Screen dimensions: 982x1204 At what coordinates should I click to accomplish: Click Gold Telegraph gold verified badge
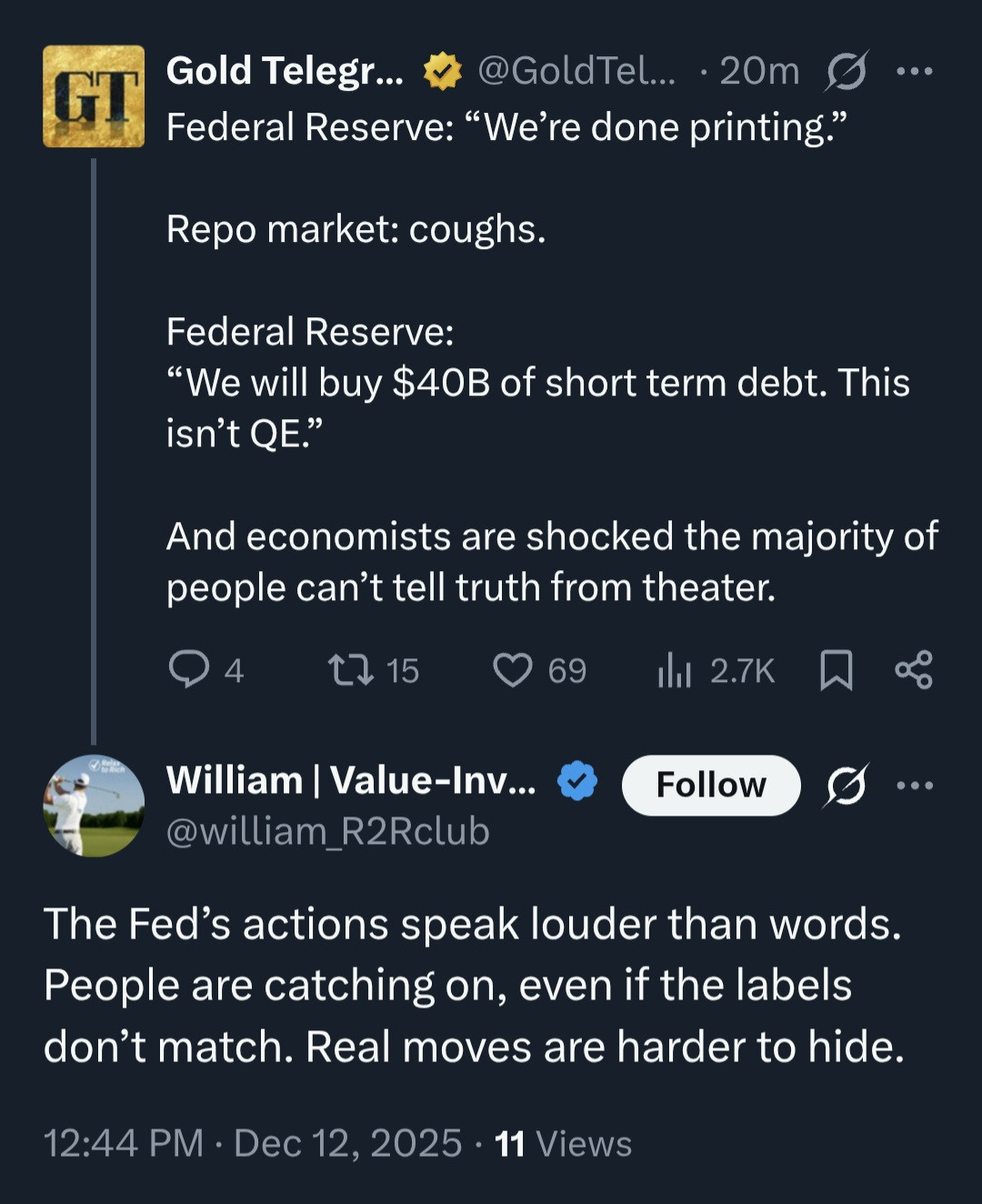tap(443, 71)
